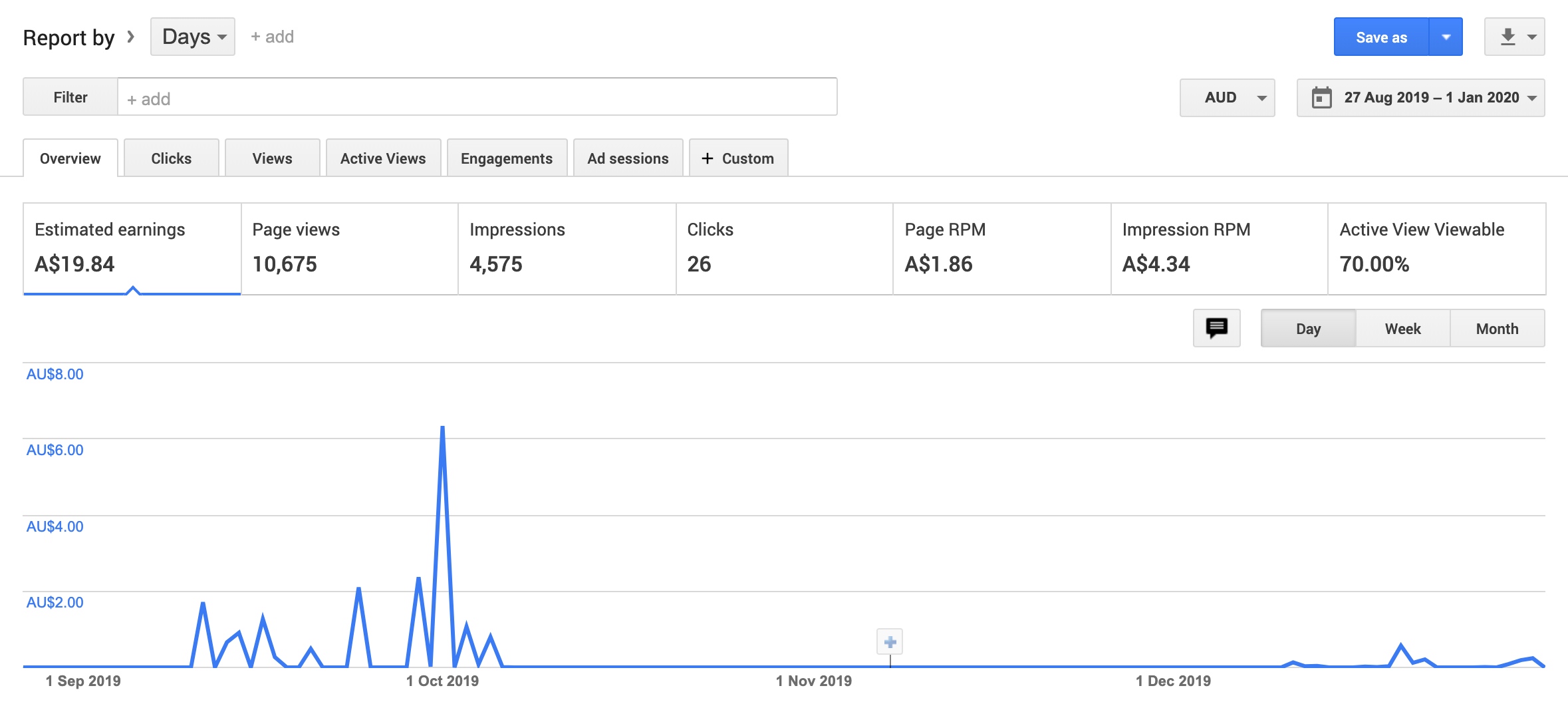This screenshot has height=704, width=1568.
Task: Switch to the Clicks tab
Action: (x=171, y=158)
